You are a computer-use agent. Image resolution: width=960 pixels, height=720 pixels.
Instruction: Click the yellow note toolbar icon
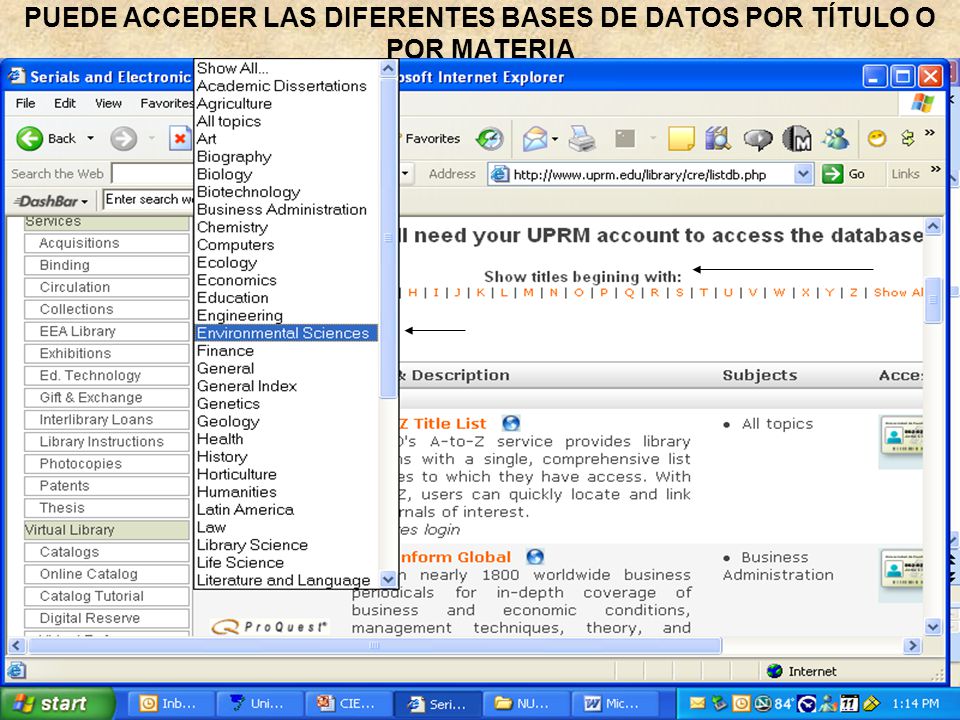681,139
